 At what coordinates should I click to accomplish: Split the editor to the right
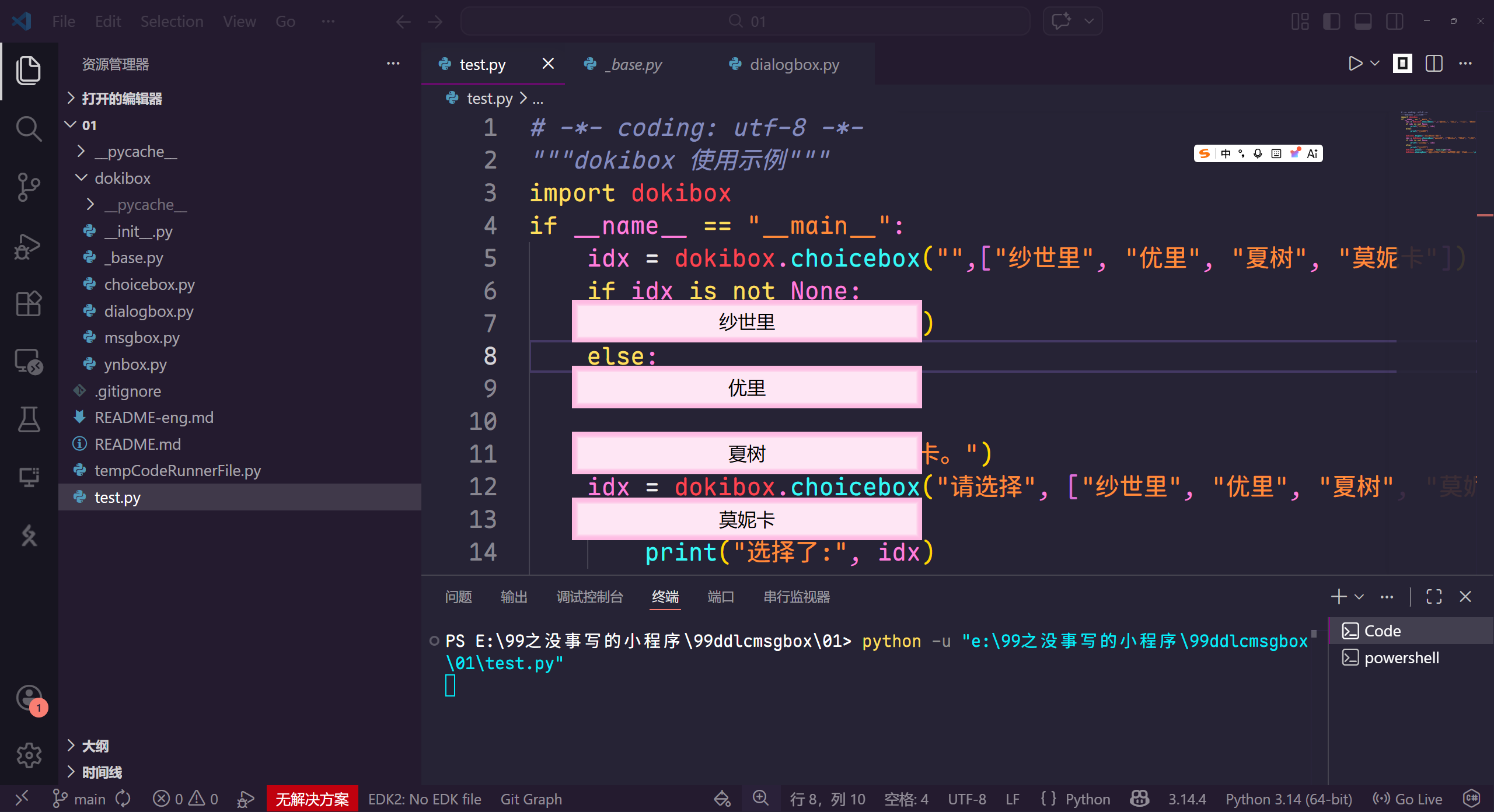point(1433,64)
